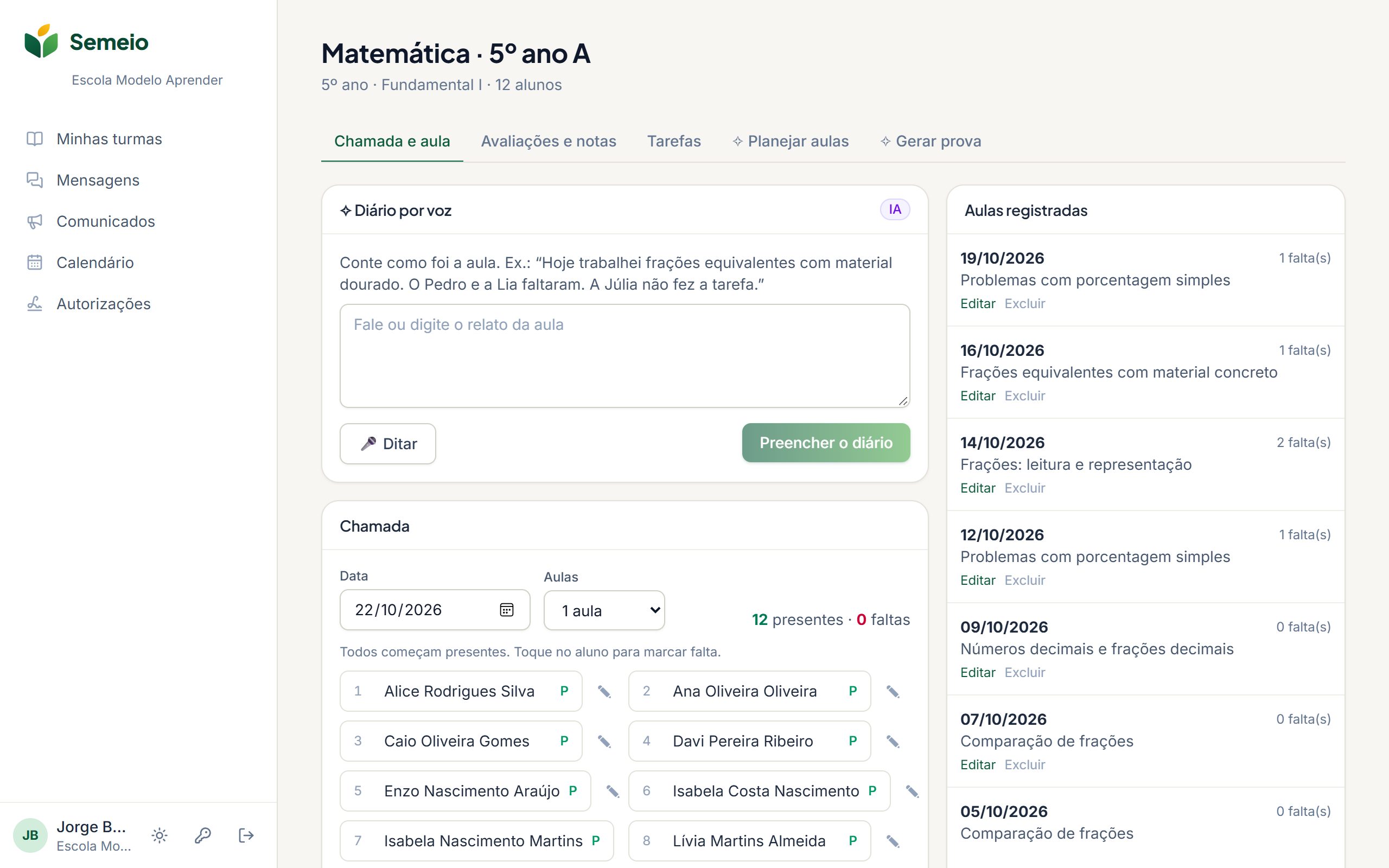Mark Isabela Nascimento Martins absent
1389x868 pixels.
[477, 841]
